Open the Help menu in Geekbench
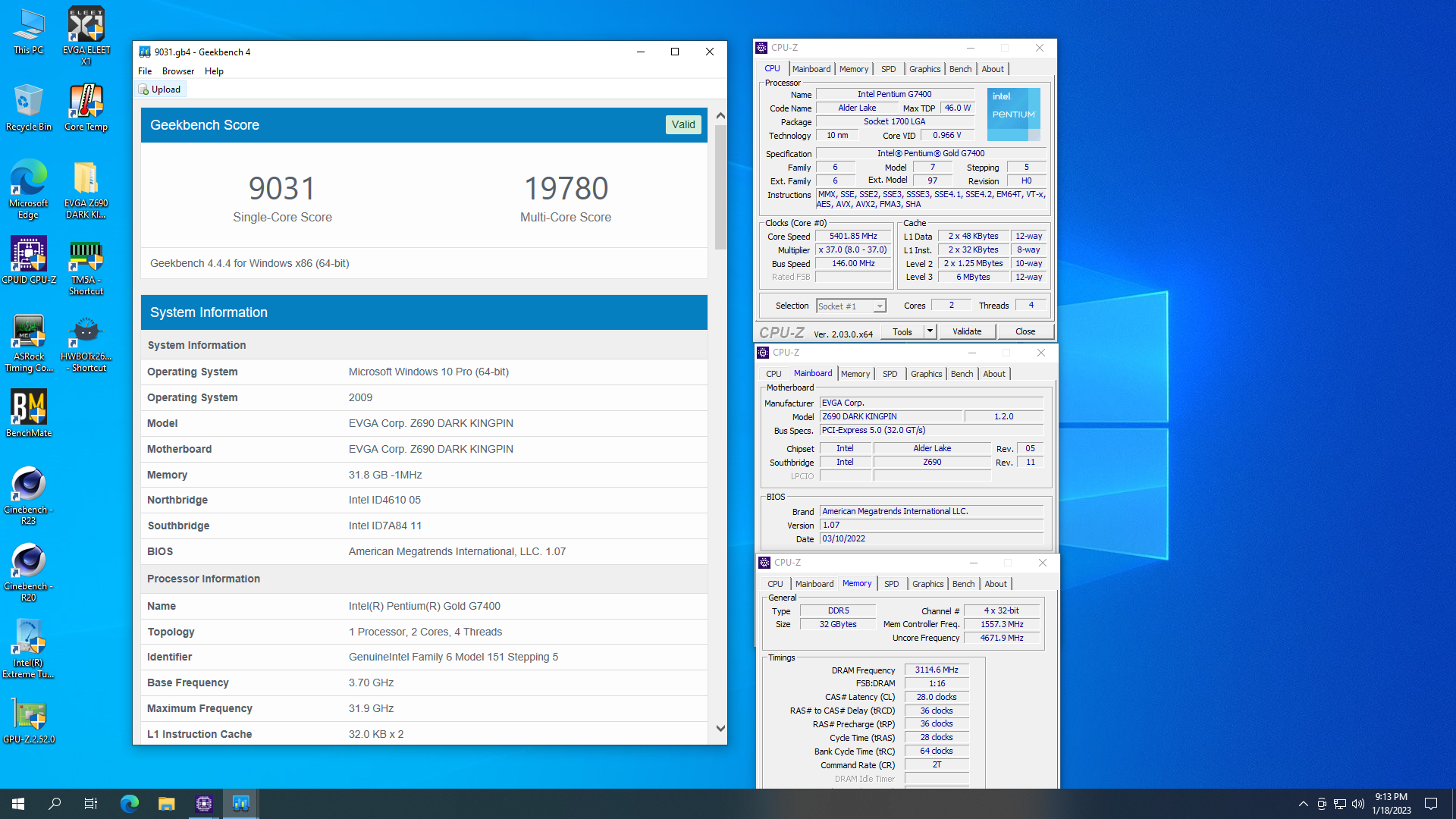This screenshot has height=819, width=1456. pos(214,71)
